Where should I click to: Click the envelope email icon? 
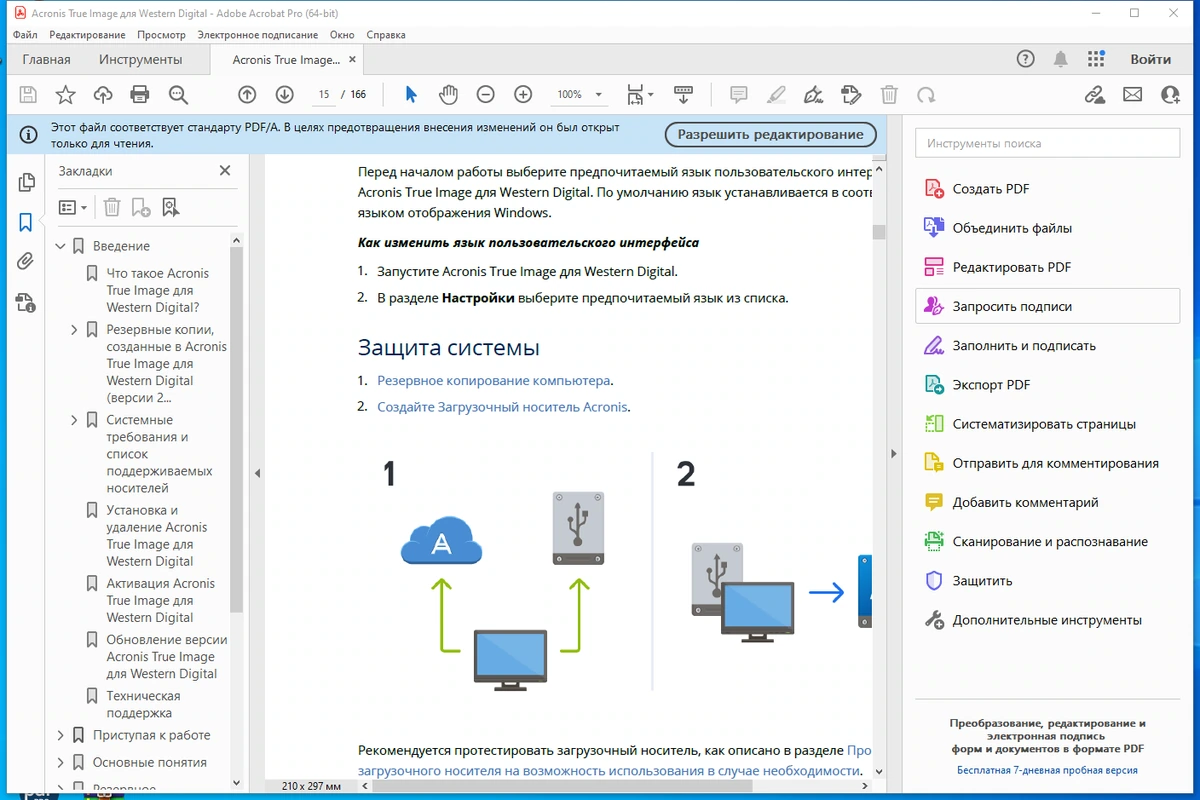(1132, 95)
